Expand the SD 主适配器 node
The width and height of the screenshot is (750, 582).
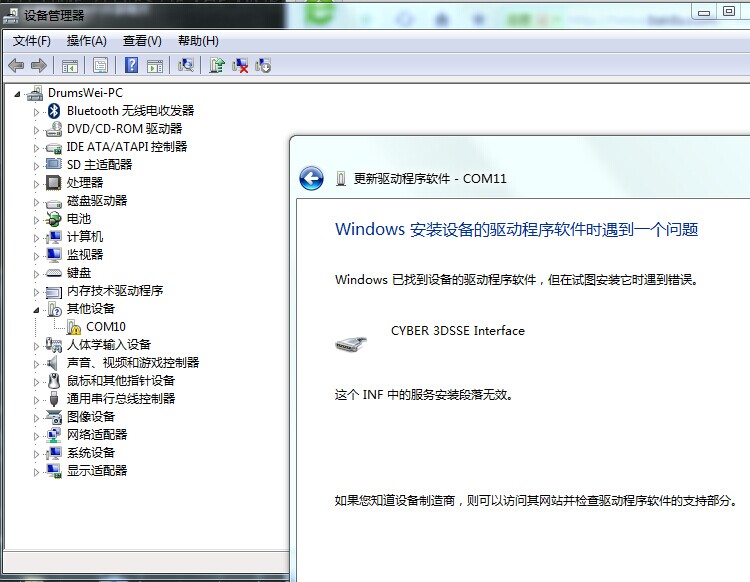pos(36,166)
